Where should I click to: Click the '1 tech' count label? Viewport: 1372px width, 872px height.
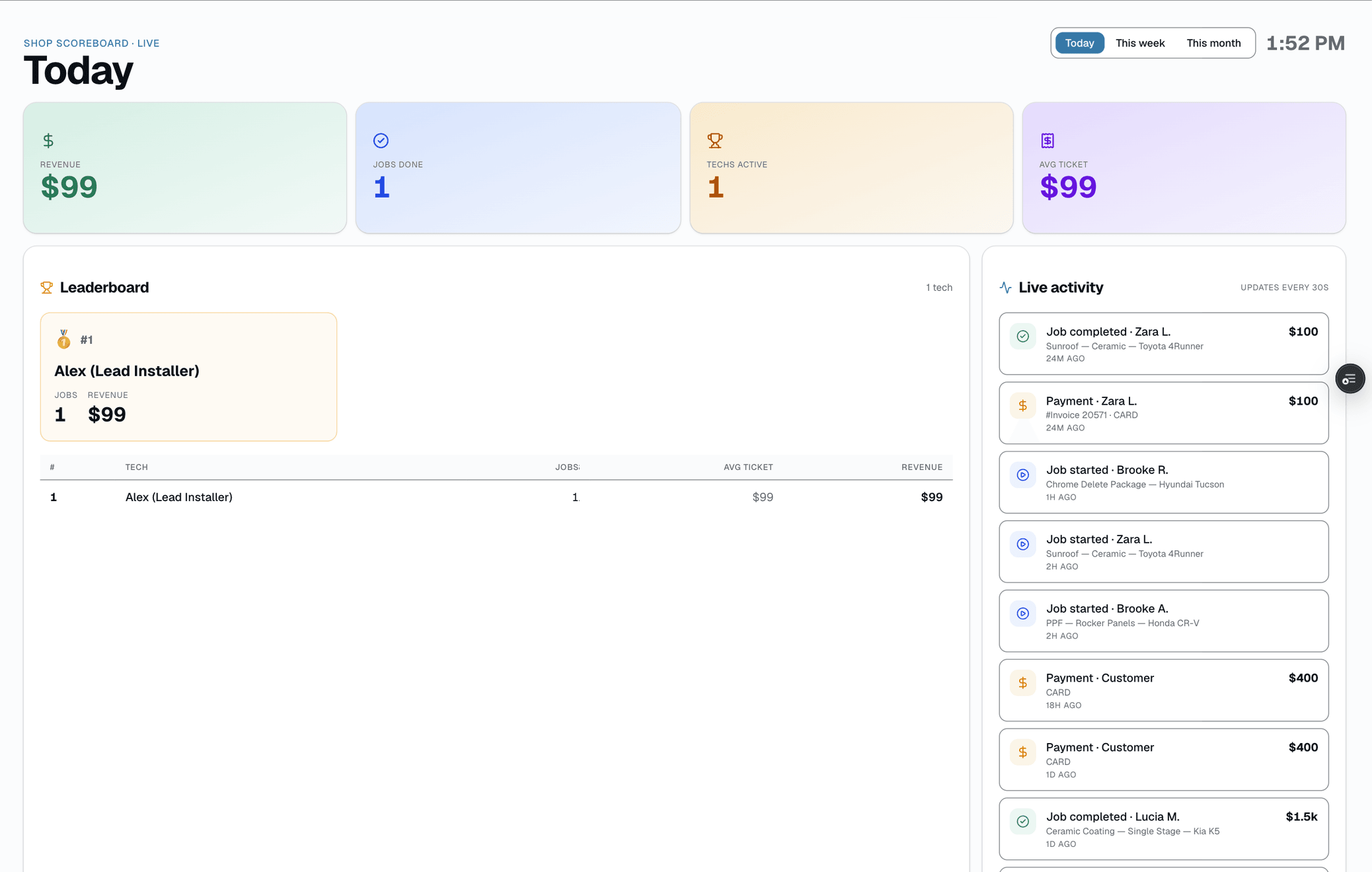pyautogui.click(x=938, y=288)
